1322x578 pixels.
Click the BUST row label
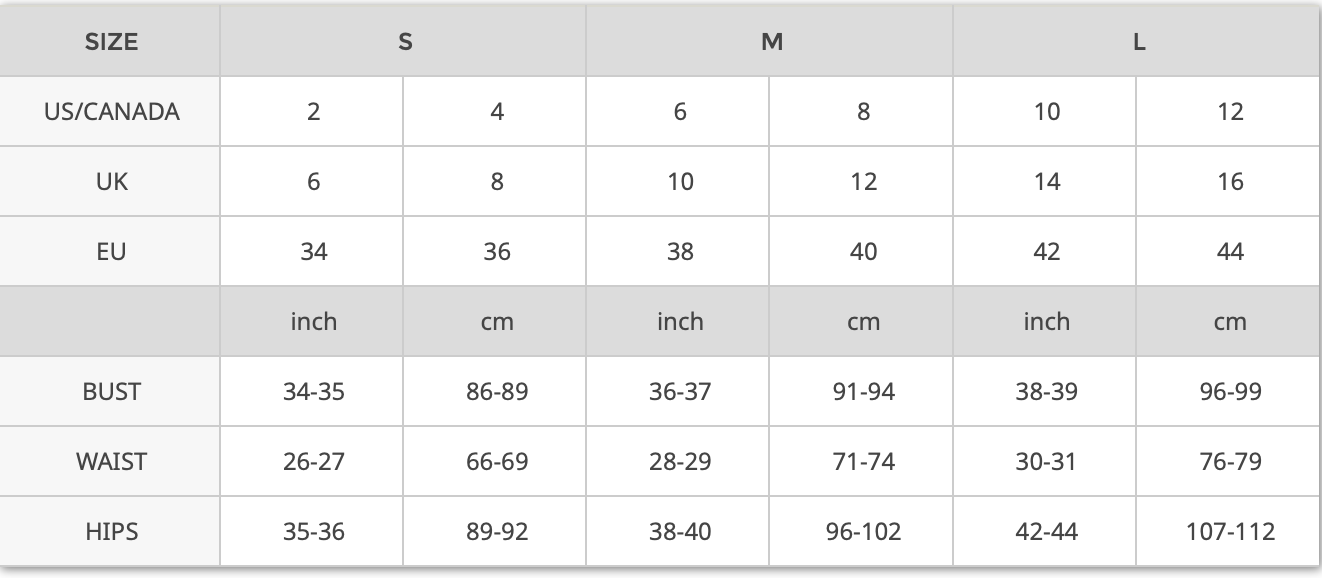[111, 391]
